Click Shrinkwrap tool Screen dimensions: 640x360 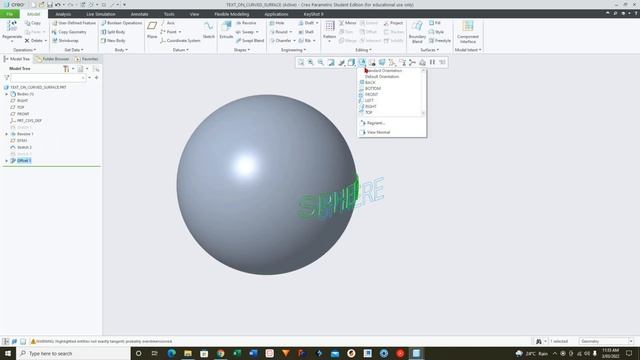click(65, 40)
